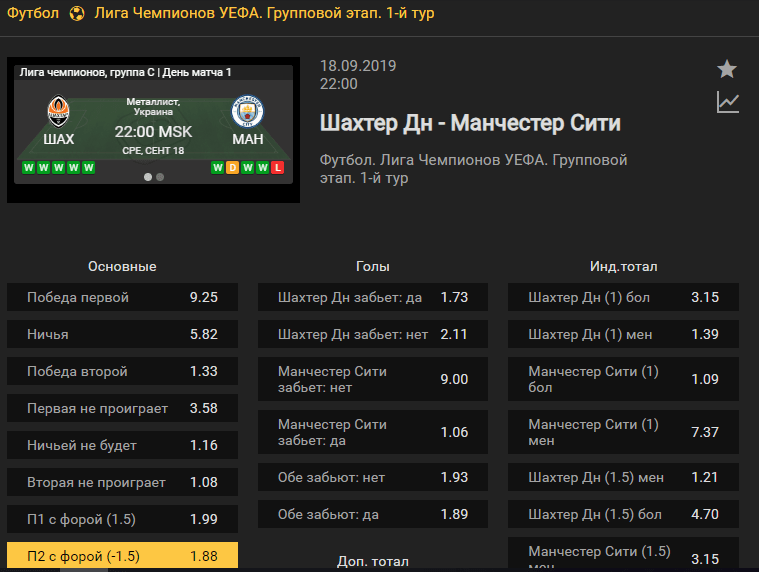Click the date 18.09.2019 text
759x572 pixels.
click(358, 66)
